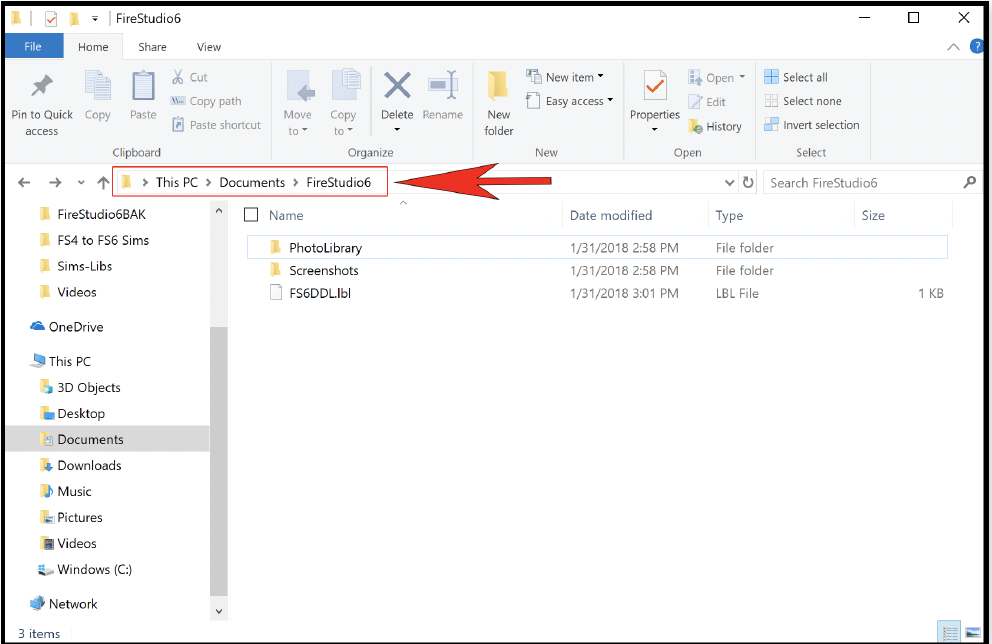Click the Paste clipboard icon
992x644 pixels.
click(x=143, y=86)
